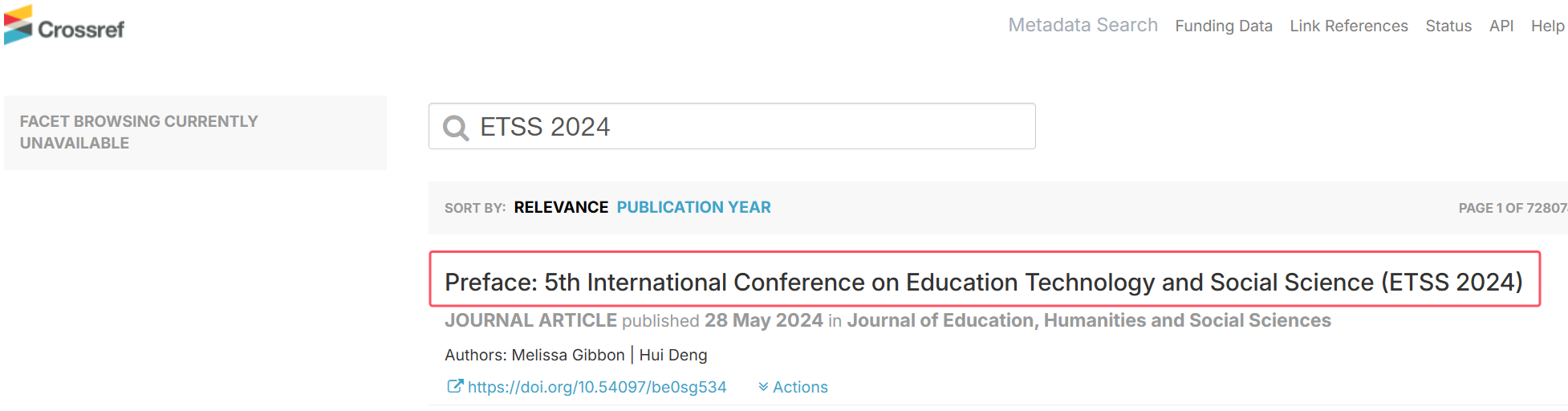Viewport: 1568px width, 411px height.
Task: Click the Facet Browsing Currently Unavailable panel
Action: (195, 132)
